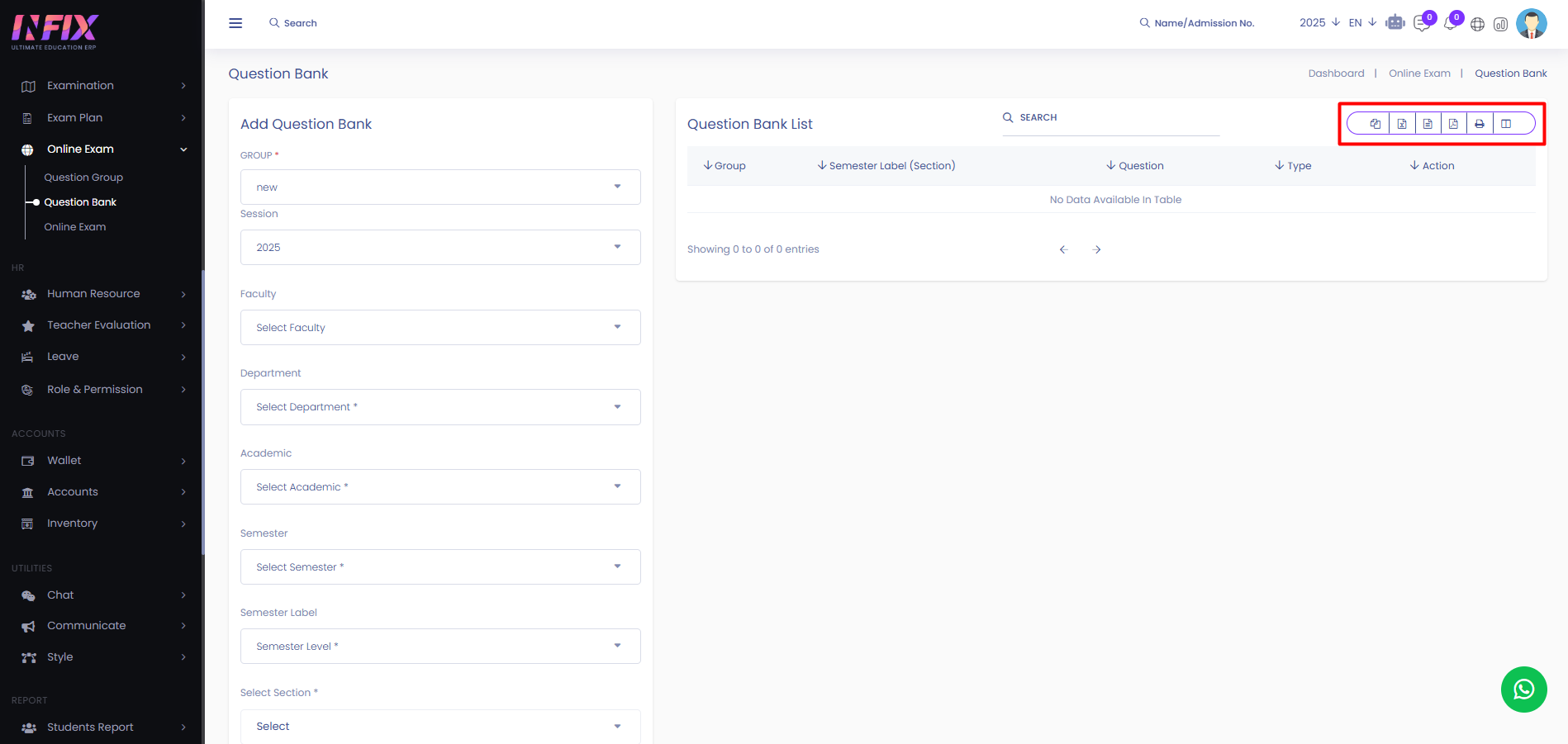Focus Name/Admission No. search field
The width and height of the screenshot is (1568, 744).
click(x=1205, y=23)
